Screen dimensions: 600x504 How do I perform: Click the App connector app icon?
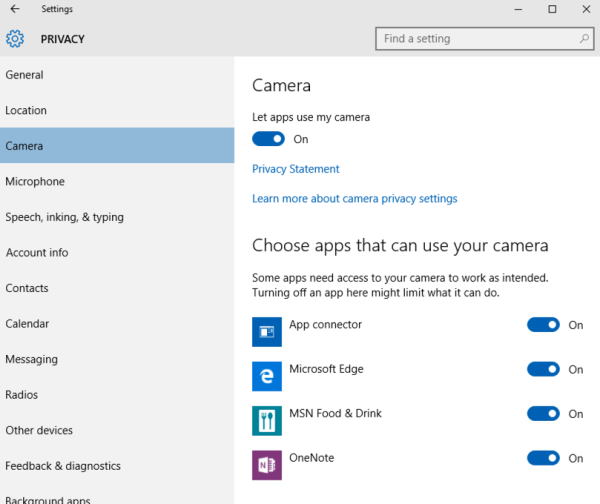(267, 332)
